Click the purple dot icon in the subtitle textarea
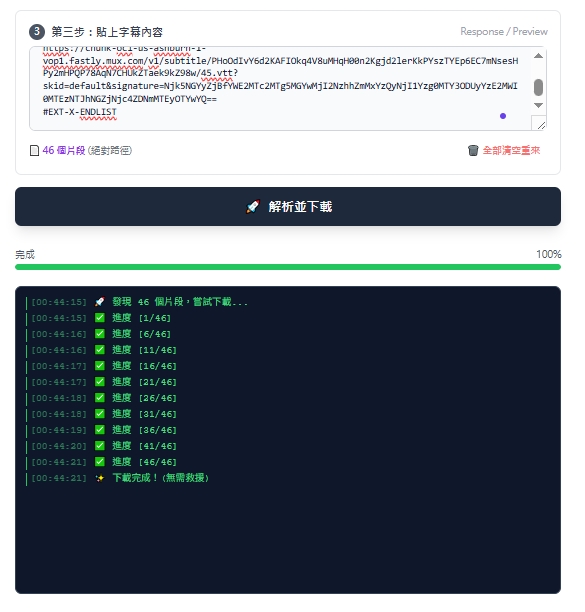 (x=503, y=116)
